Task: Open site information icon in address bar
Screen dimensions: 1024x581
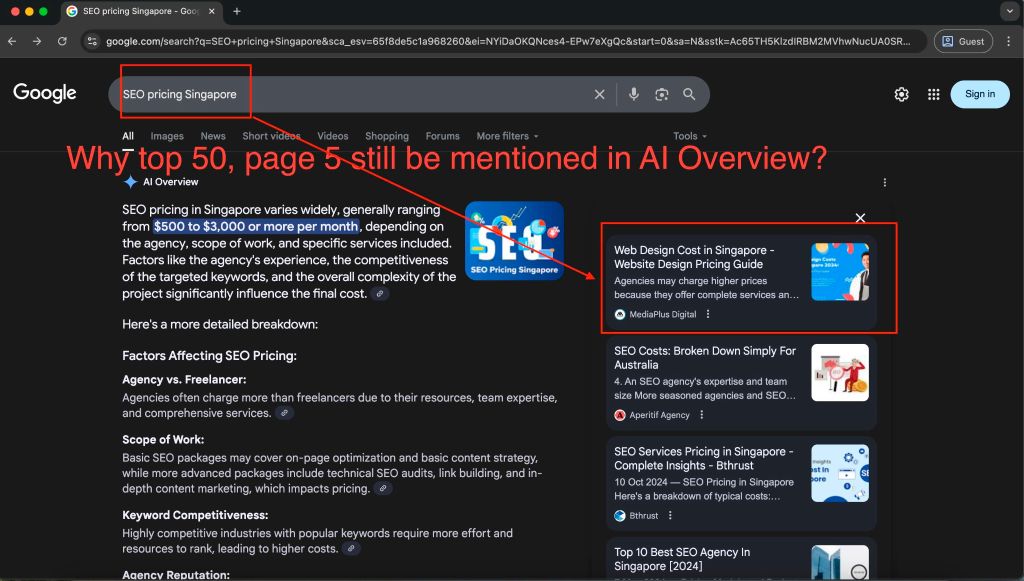Action: click(92, 41)
